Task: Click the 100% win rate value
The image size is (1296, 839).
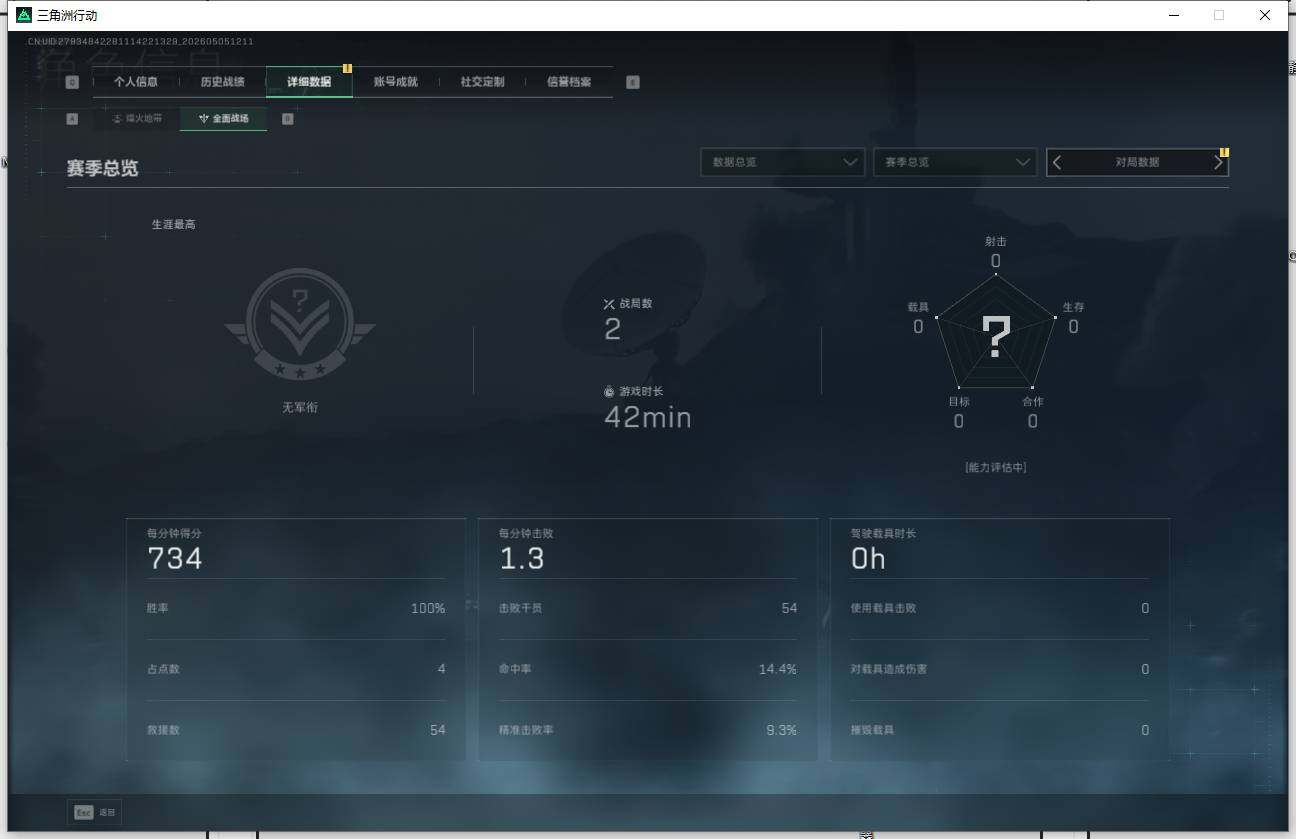Action: 428,608
